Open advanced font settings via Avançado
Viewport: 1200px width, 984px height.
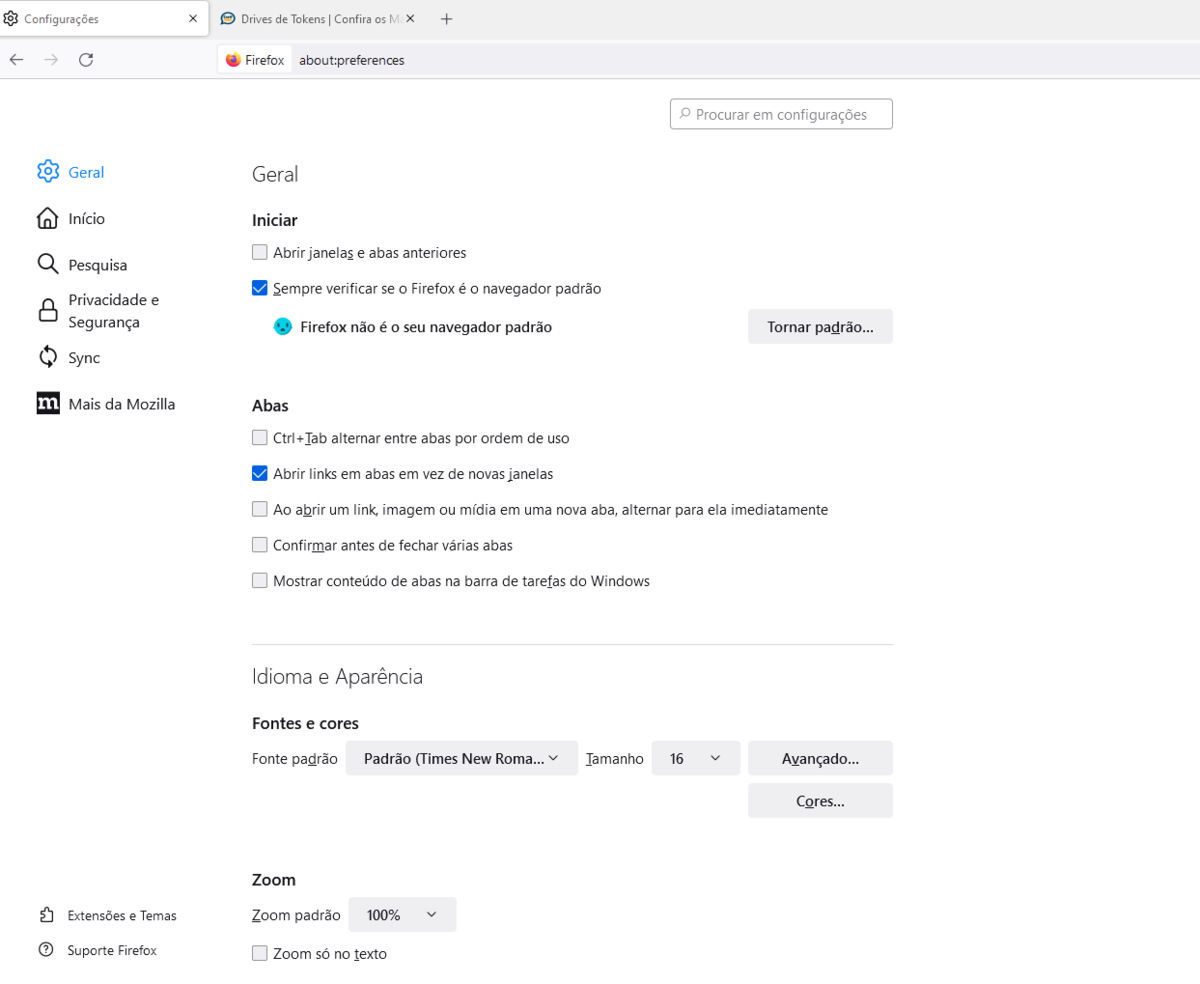[819, 758]
